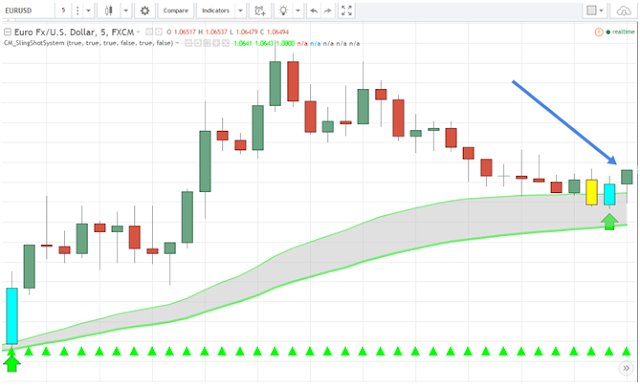
Task: Expand the dropdown beside the lightbulb
Action: click(x=298, y=11)
